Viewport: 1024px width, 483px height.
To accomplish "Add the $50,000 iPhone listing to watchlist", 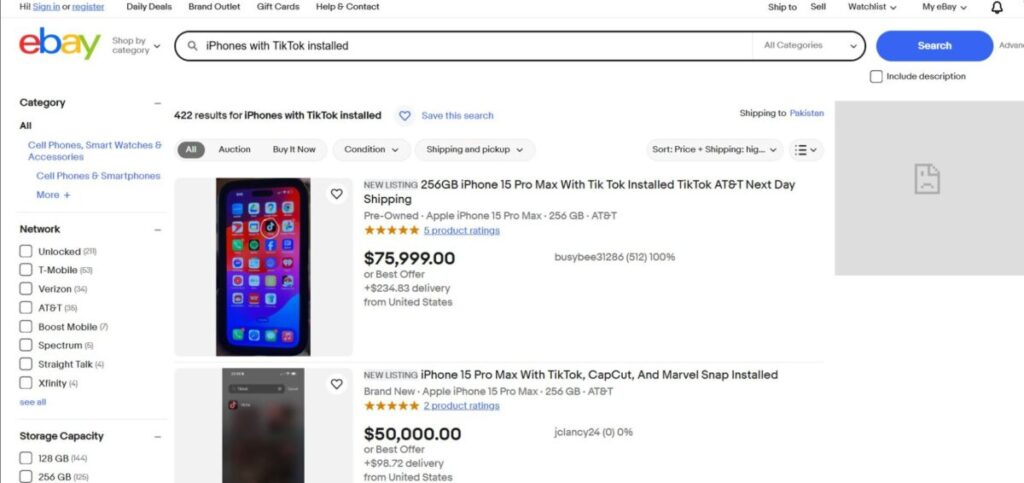I will 337,384.
